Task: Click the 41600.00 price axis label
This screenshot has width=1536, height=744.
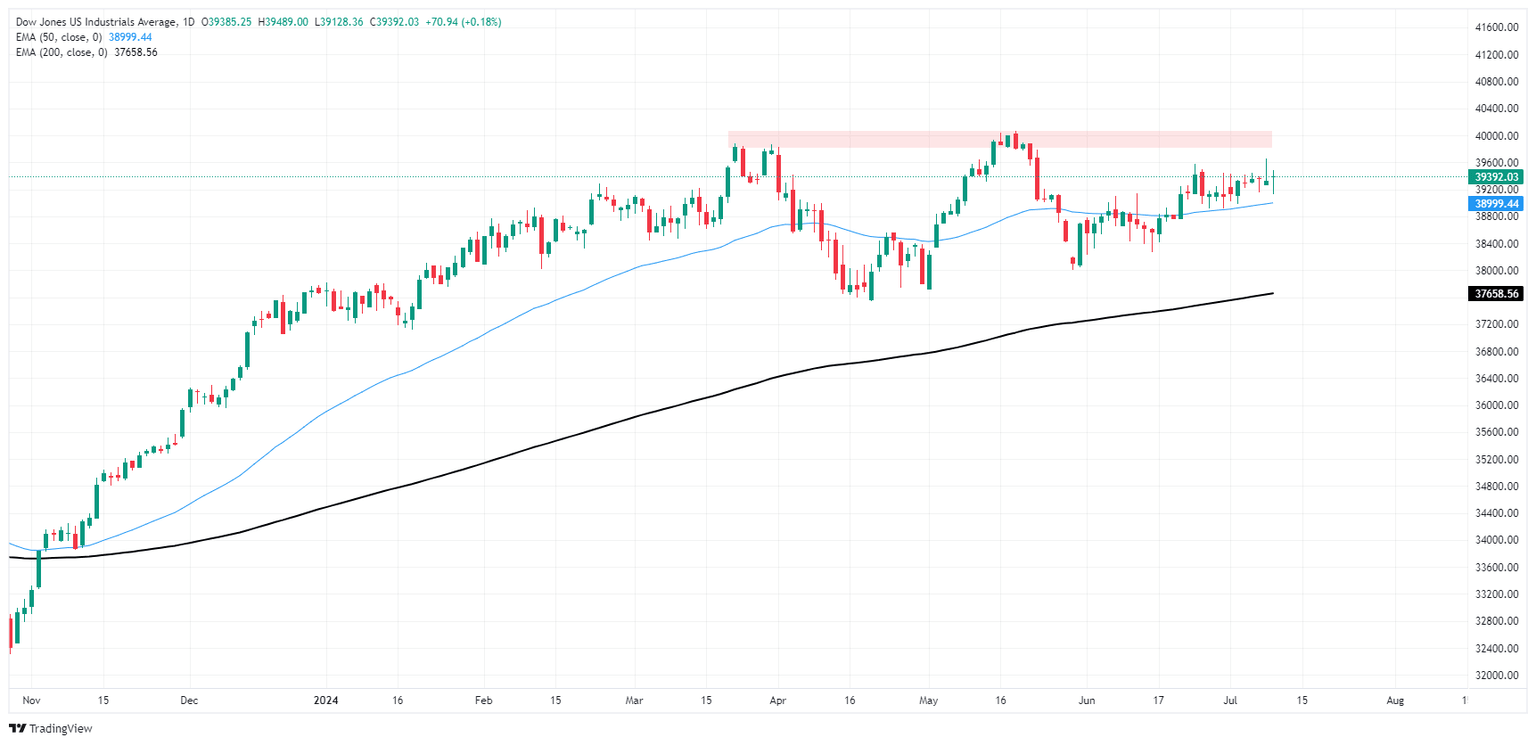Action: click(x=1498, y=28)
